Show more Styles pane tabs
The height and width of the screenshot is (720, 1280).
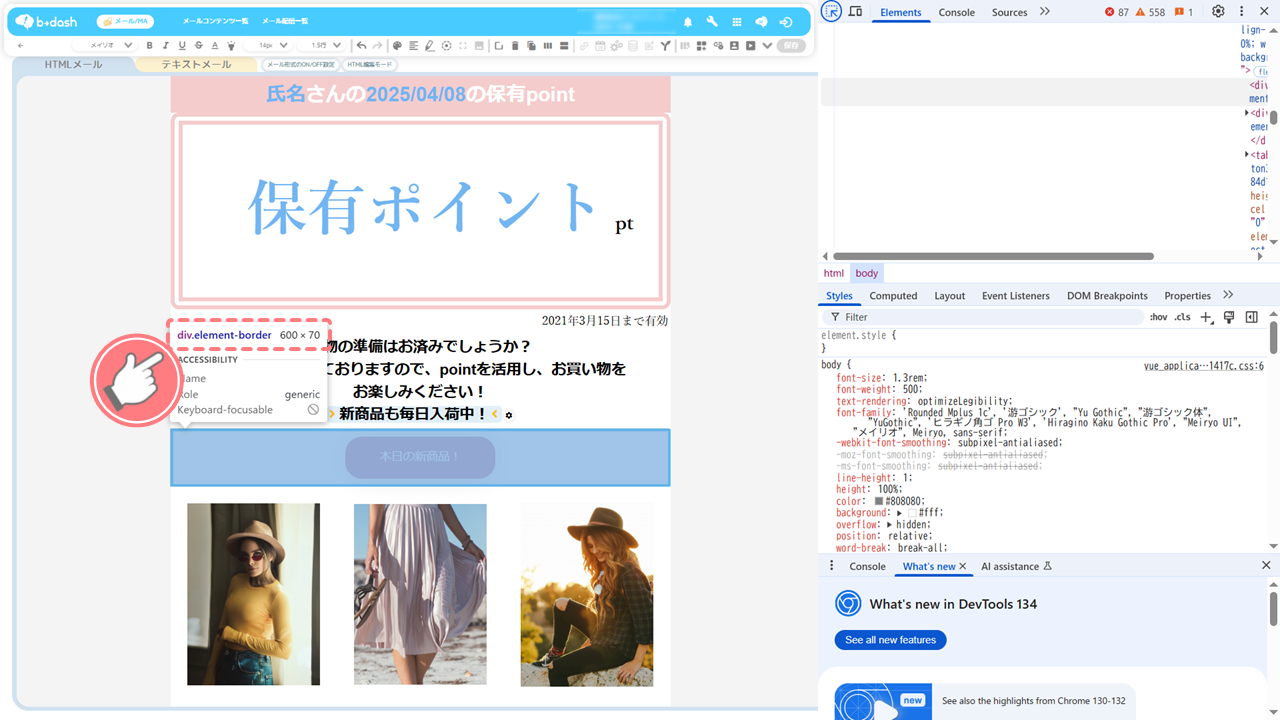click(x=1228, y=295)
